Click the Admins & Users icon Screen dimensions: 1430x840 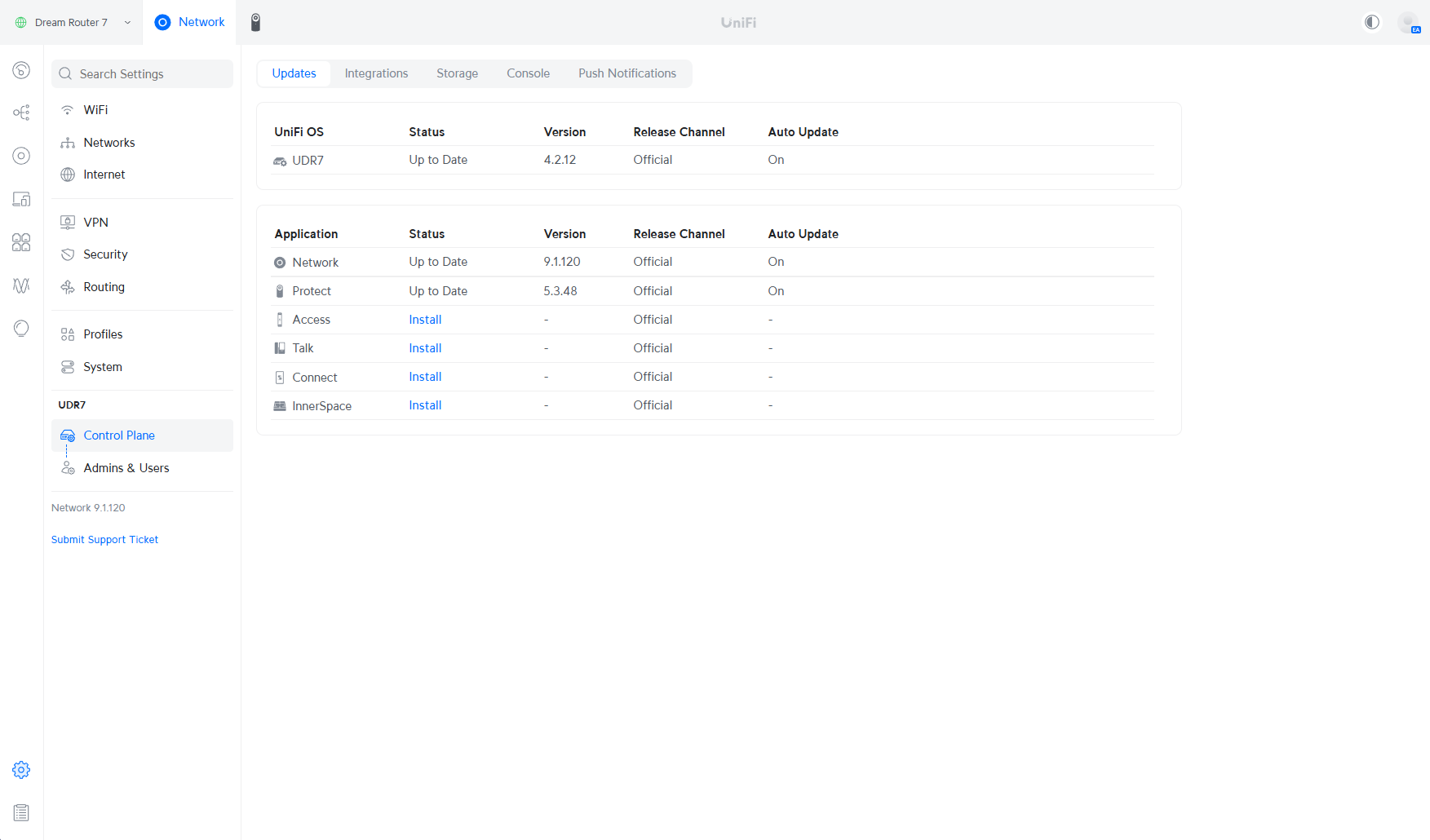coord(68,468)
